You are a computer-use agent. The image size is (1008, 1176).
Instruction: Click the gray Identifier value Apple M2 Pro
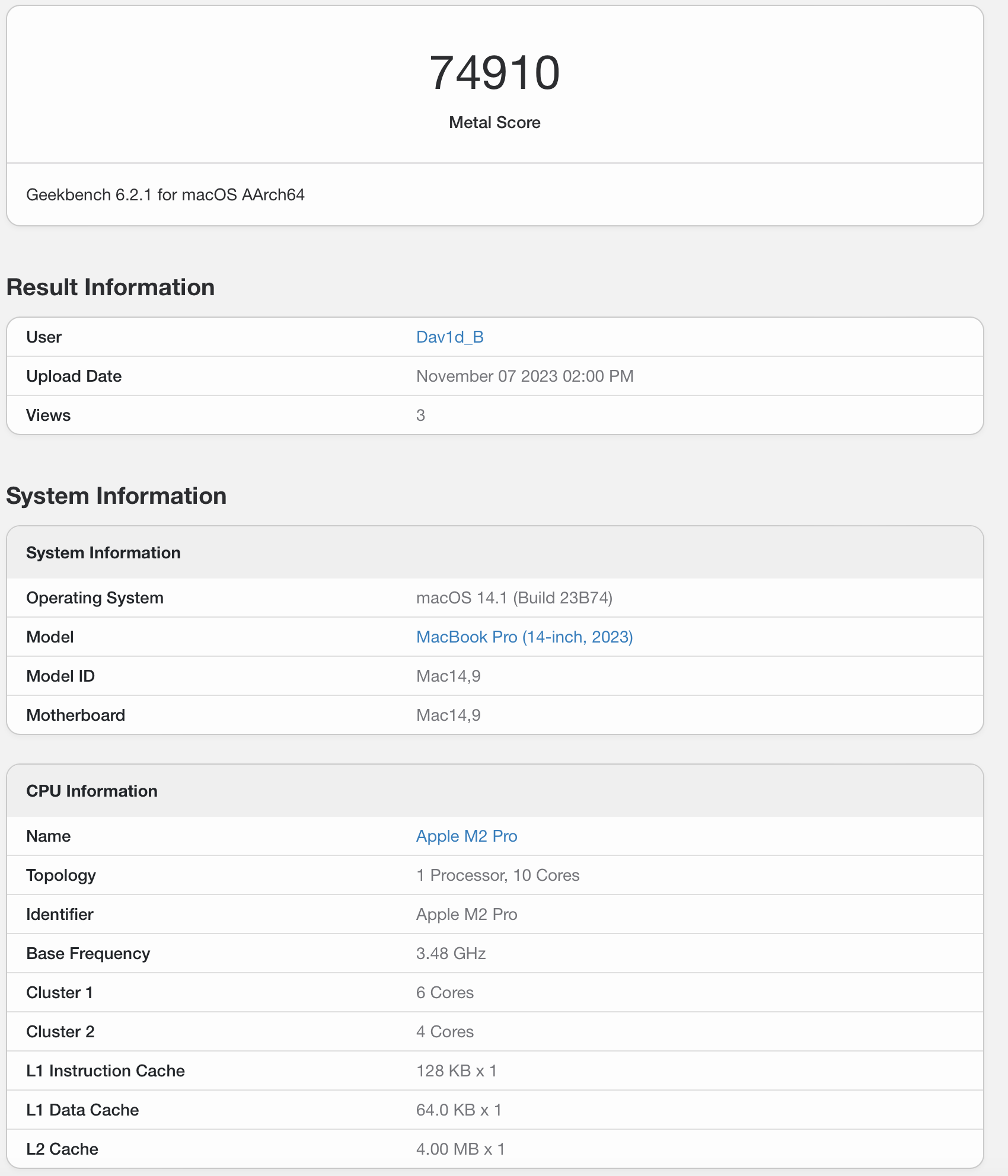(x=467, y=914)
